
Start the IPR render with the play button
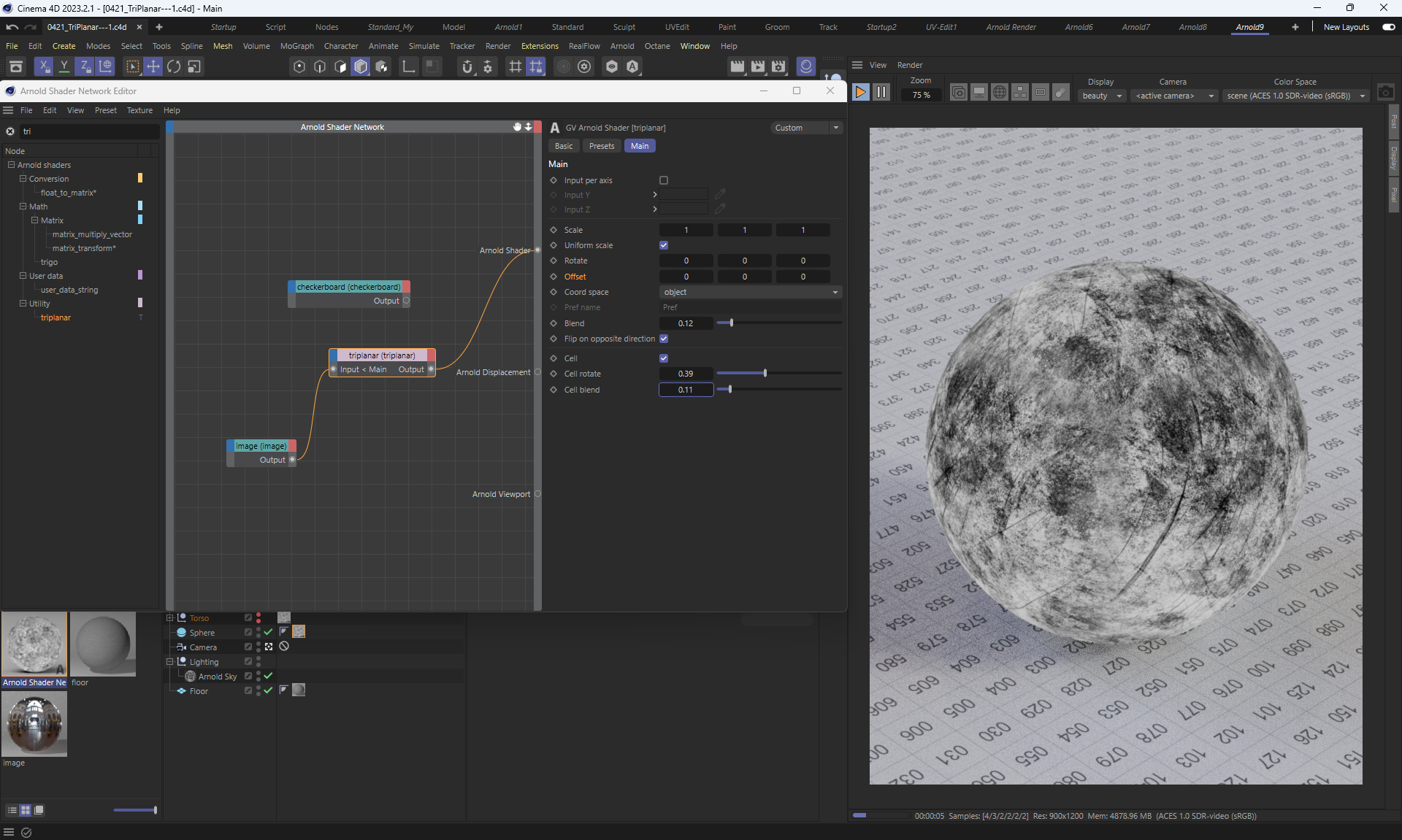[860, 92]
